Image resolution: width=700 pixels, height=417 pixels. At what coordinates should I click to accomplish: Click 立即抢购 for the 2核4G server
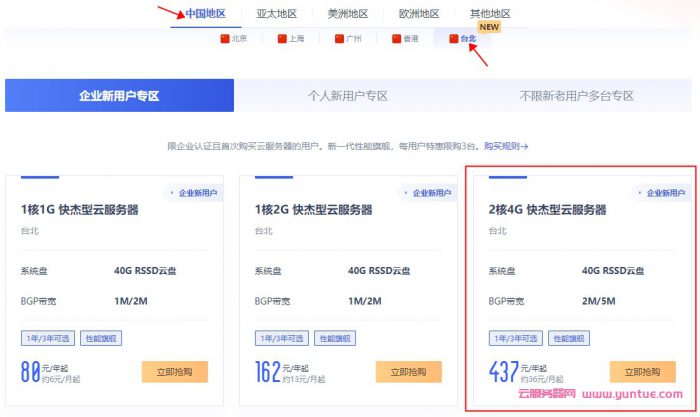click(x=642, y=372)
